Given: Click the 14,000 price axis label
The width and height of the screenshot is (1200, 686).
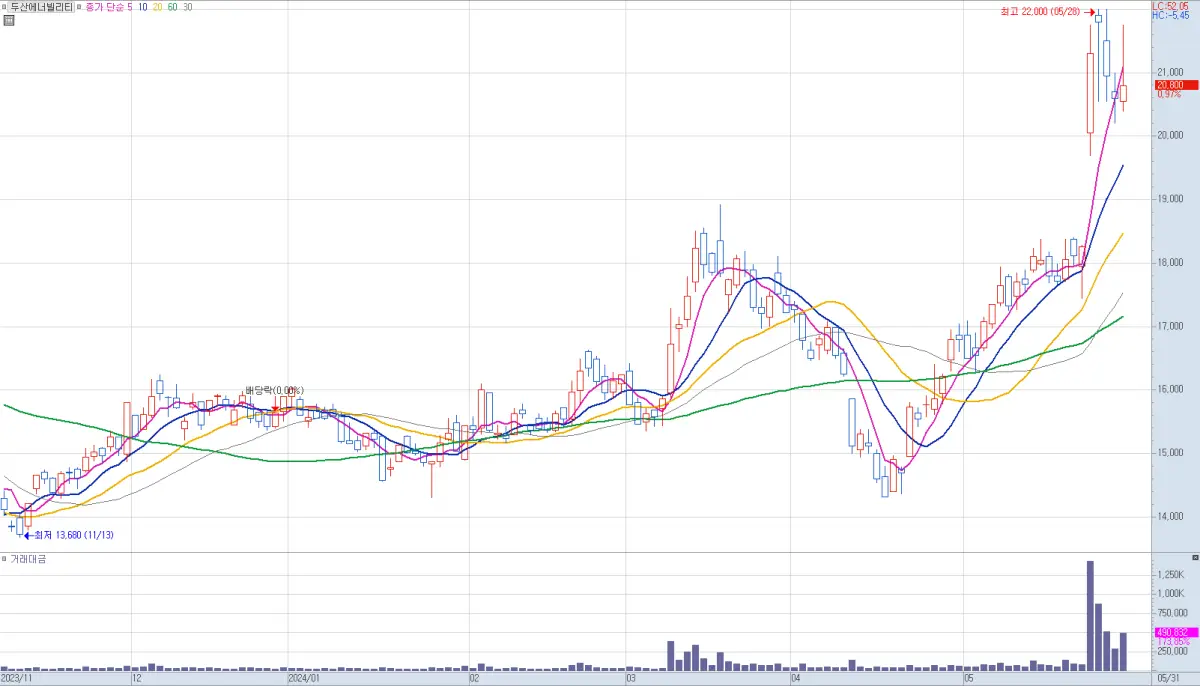Looking at the screenshot, I should pyautogui.click(x=1171, y=517).
